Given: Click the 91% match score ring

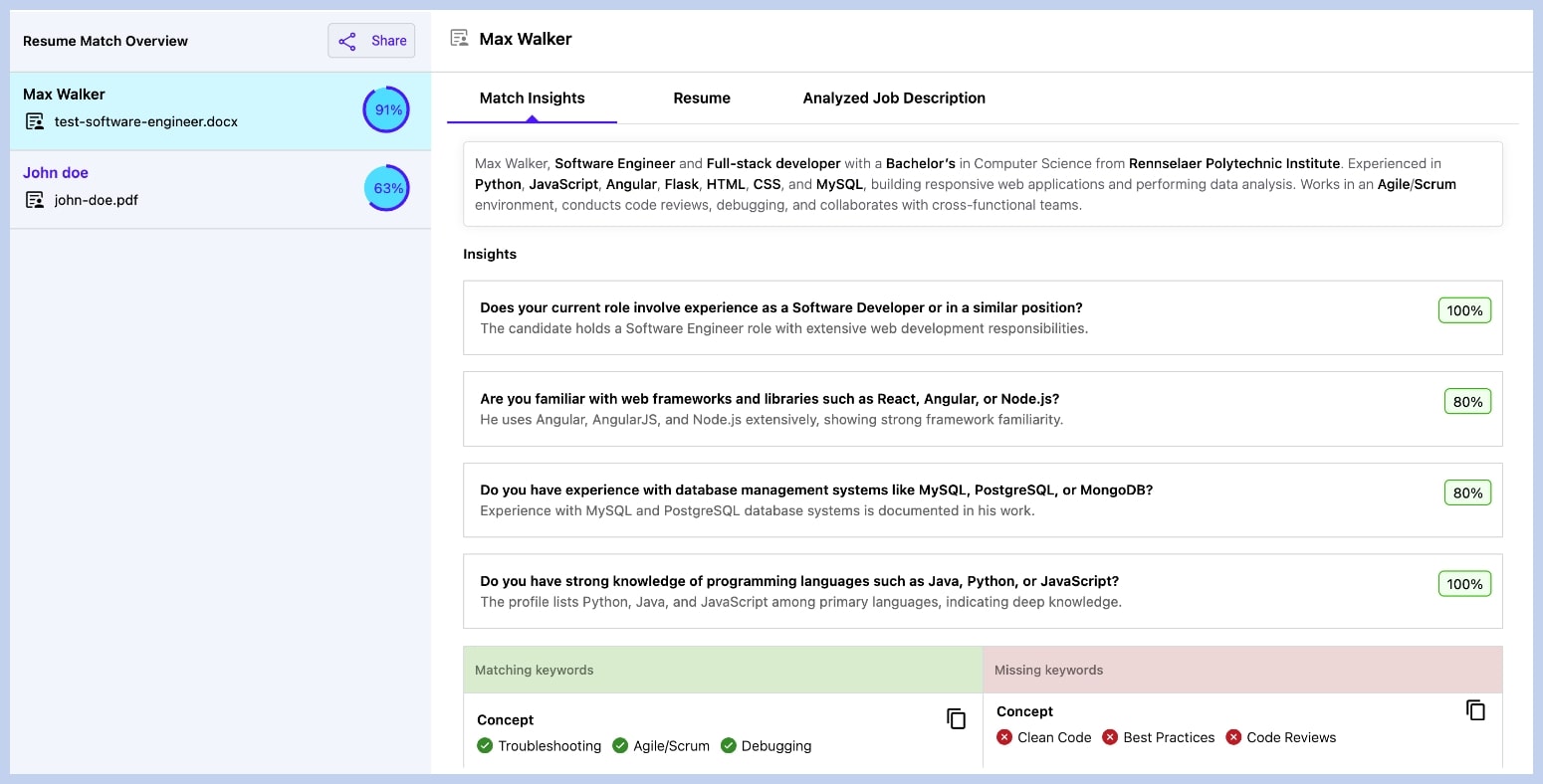Looking at the screenshot, I should (x=386, y=109).
